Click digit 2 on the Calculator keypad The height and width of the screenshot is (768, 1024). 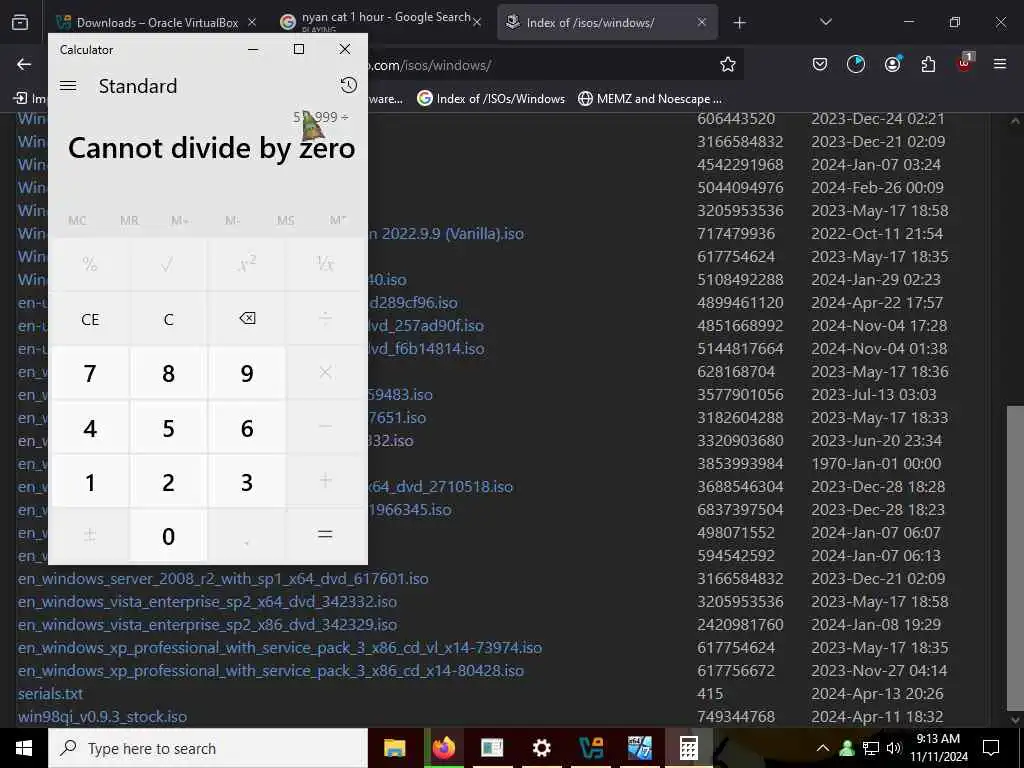click(168, 482)
